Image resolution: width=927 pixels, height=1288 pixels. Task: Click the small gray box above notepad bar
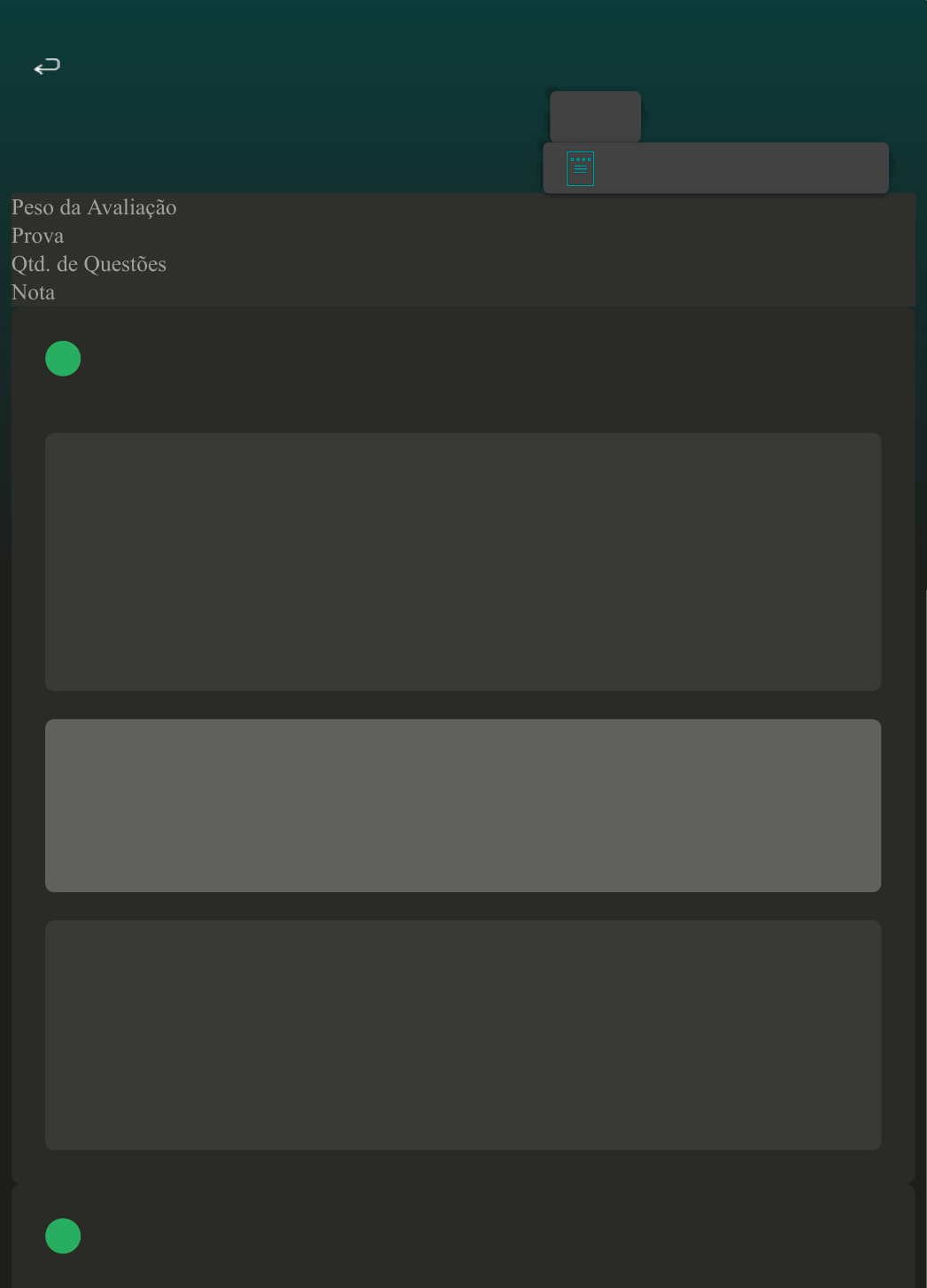pos(595,116)
